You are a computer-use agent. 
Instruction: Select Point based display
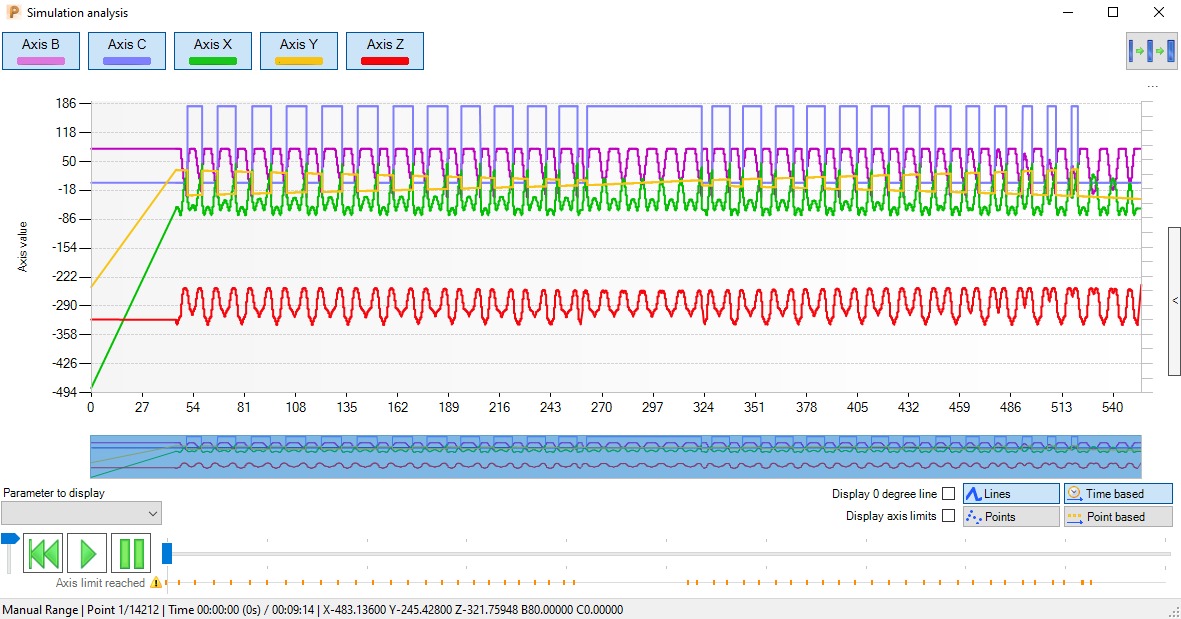[1118, 517]
